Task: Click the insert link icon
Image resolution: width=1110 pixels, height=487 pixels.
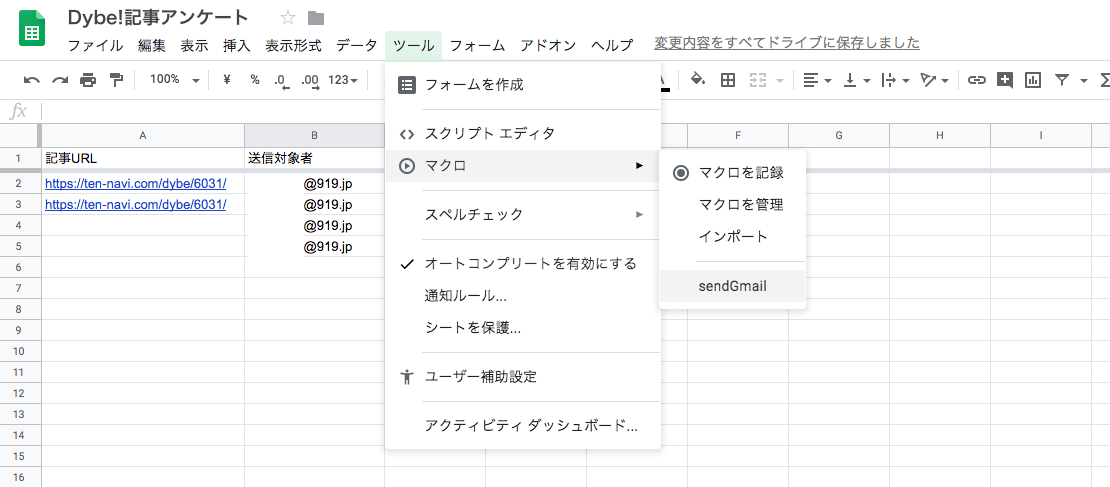Action: pos(976,80)
